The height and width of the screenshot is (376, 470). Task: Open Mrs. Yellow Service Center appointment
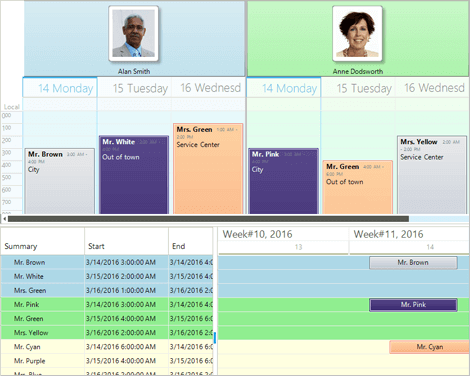(x=432, y=175)
